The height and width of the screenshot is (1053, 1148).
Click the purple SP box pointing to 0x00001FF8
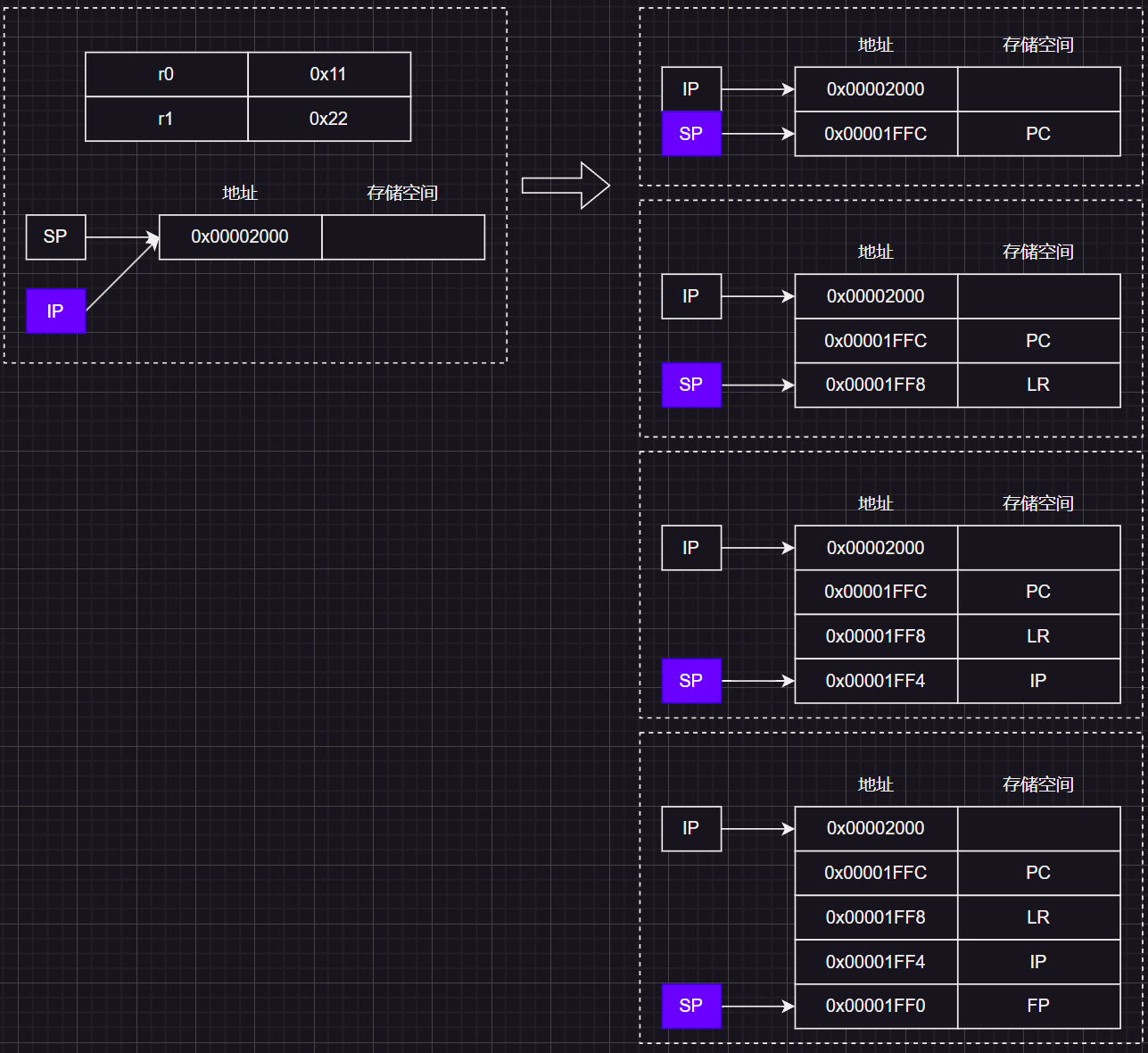(691, 385)
